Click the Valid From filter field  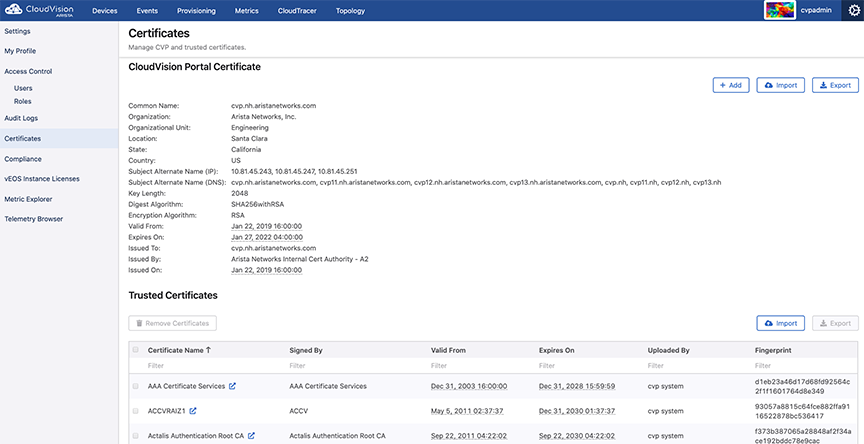[x=480, y=366]
